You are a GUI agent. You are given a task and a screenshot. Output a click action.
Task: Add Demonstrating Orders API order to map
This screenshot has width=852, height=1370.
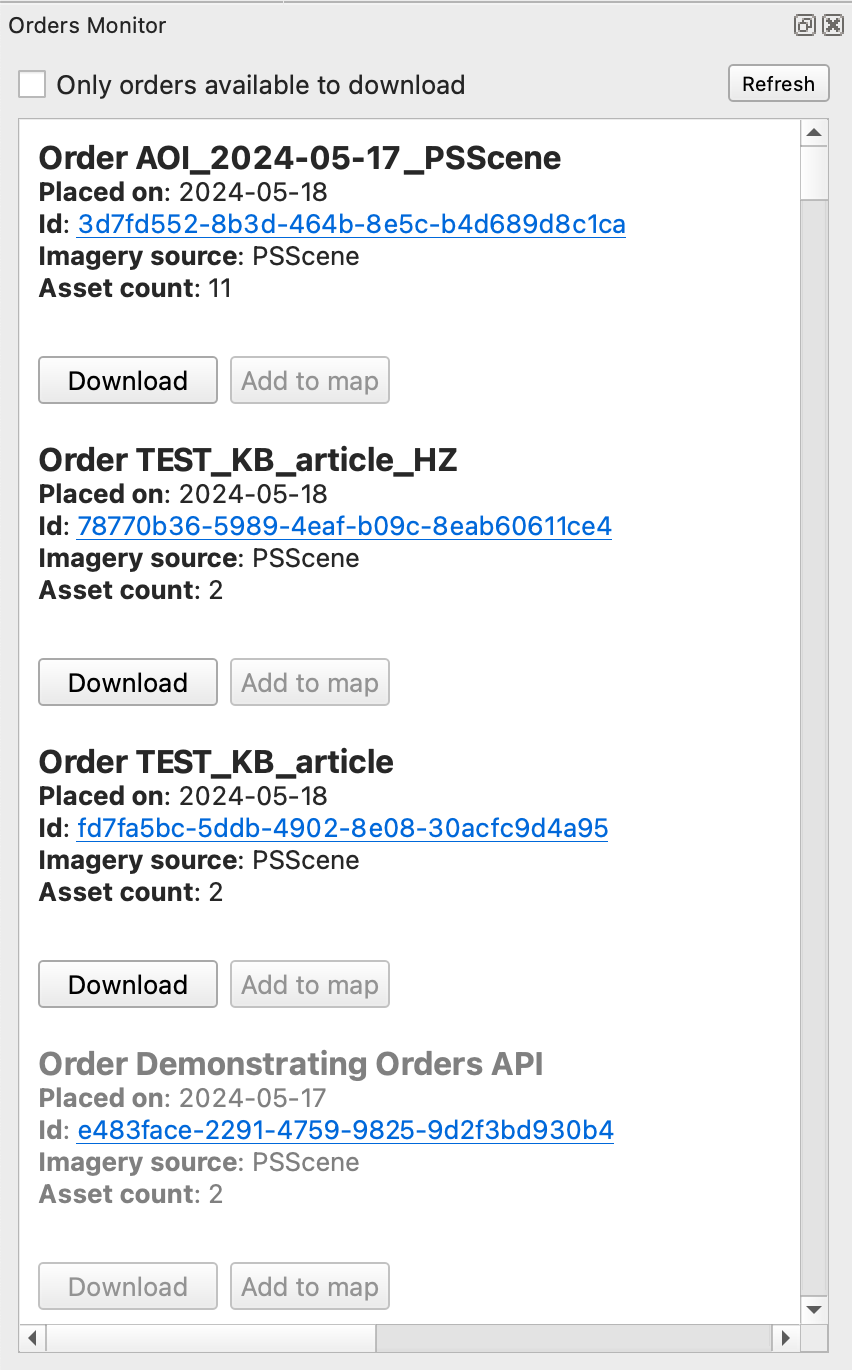(x=310, y=1287)
